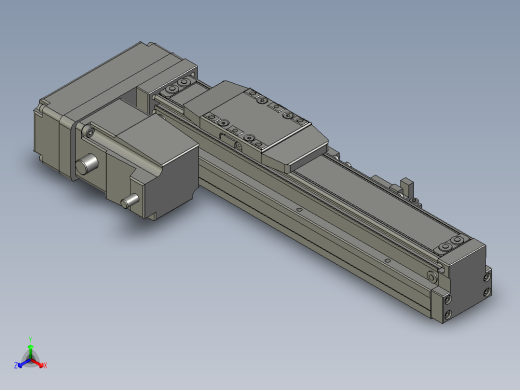Screen dimensions: 520x390
Task: Select the upright sensor bracket beside the rail
Action: click(407, 188)
